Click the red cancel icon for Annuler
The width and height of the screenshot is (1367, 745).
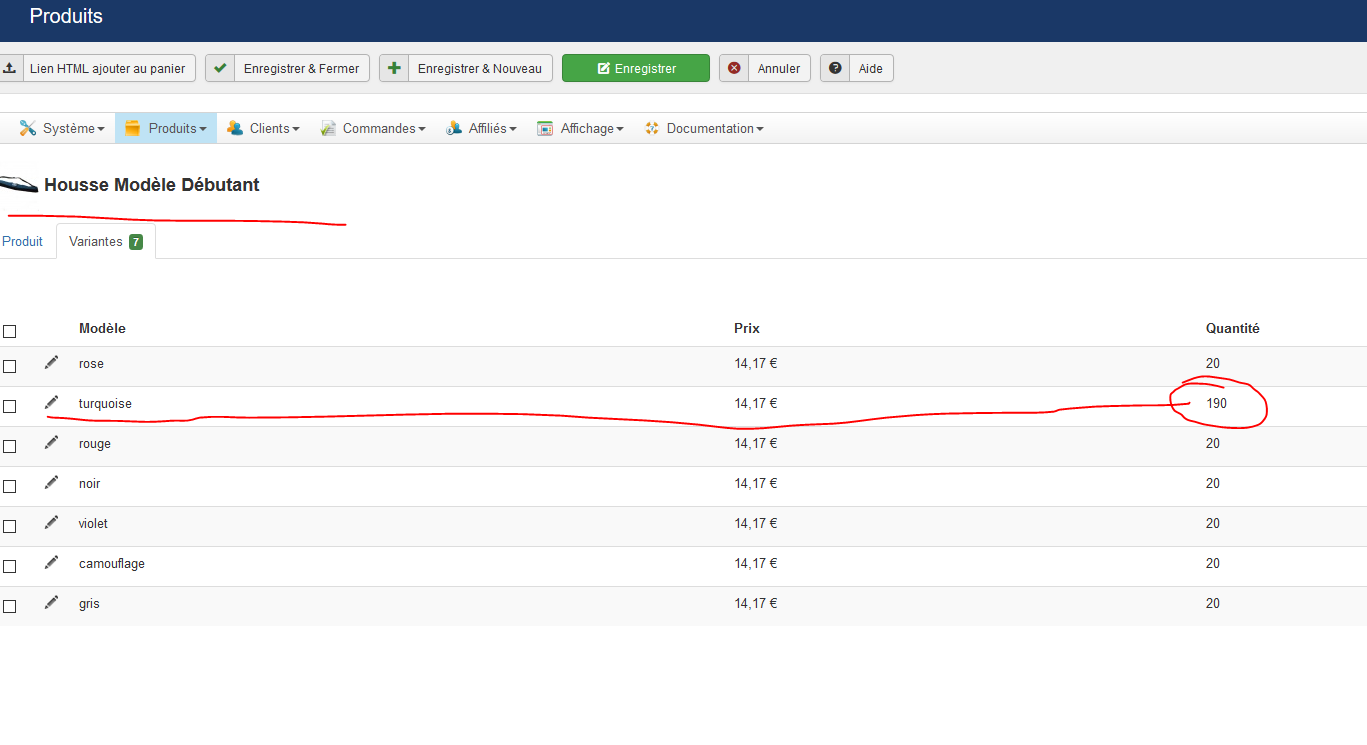pos(734,68)
